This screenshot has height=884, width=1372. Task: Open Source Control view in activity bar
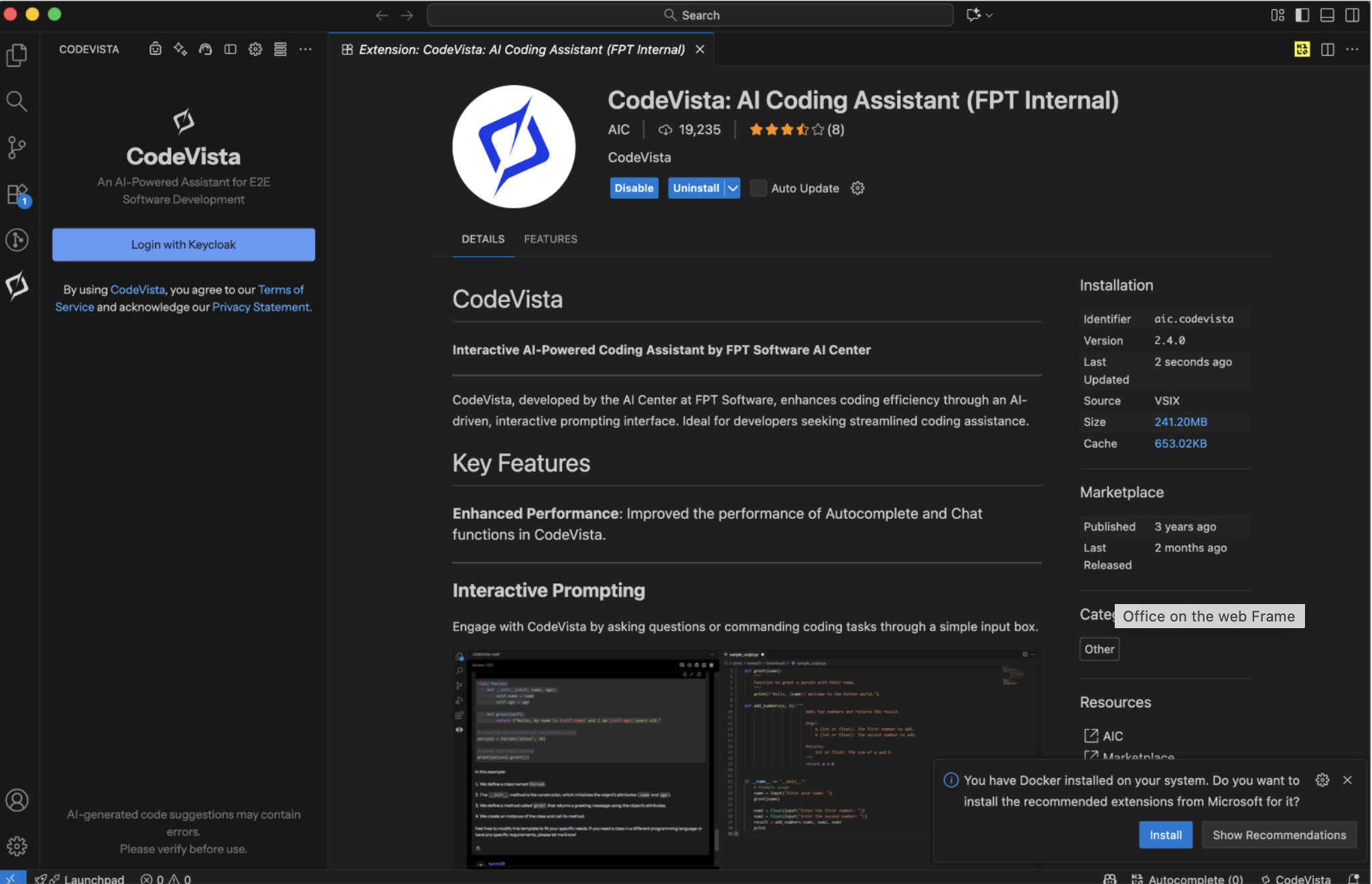17,147
